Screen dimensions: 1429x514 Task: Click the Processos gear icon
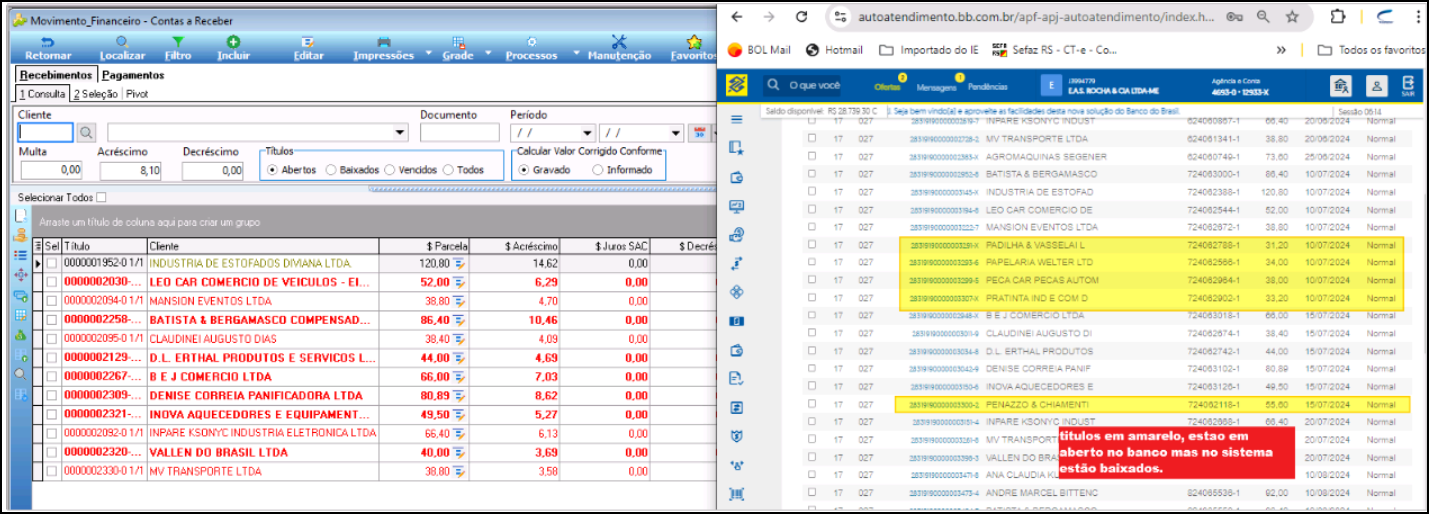pos(531,42)
